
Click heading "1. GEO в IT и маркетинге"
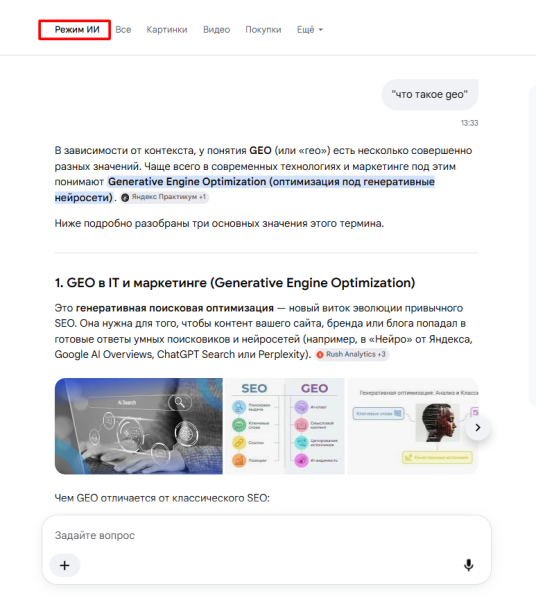coord(235,283)
